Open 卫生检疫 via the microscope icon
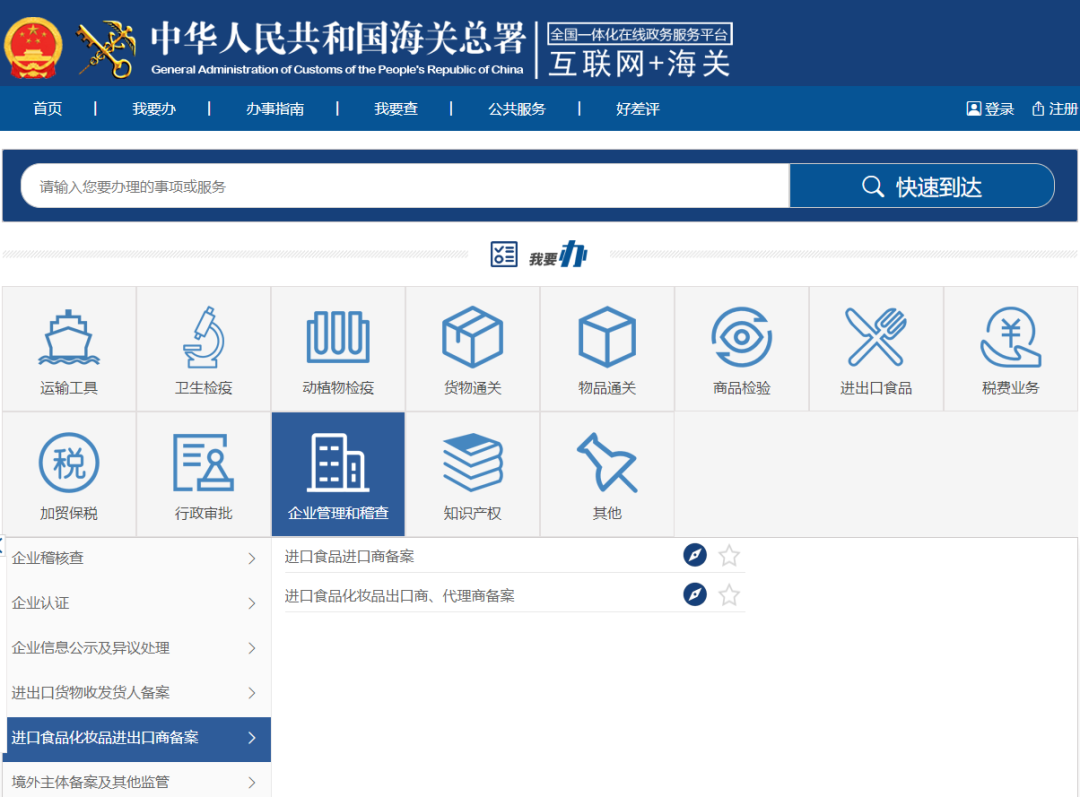 (203, 338)
